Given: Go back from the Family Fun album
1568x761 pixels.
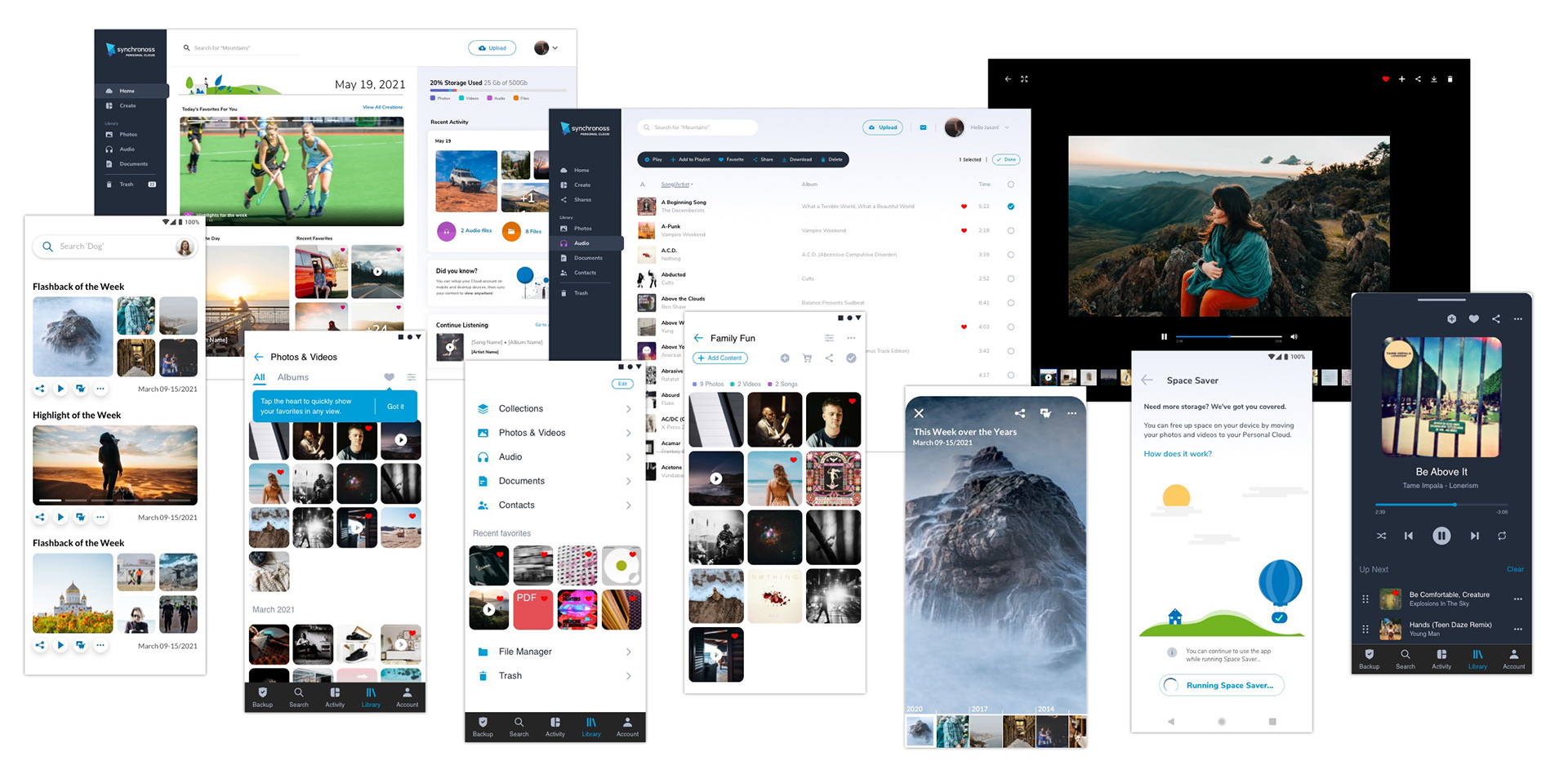Looking at the screenshot, I should (698, 338).
